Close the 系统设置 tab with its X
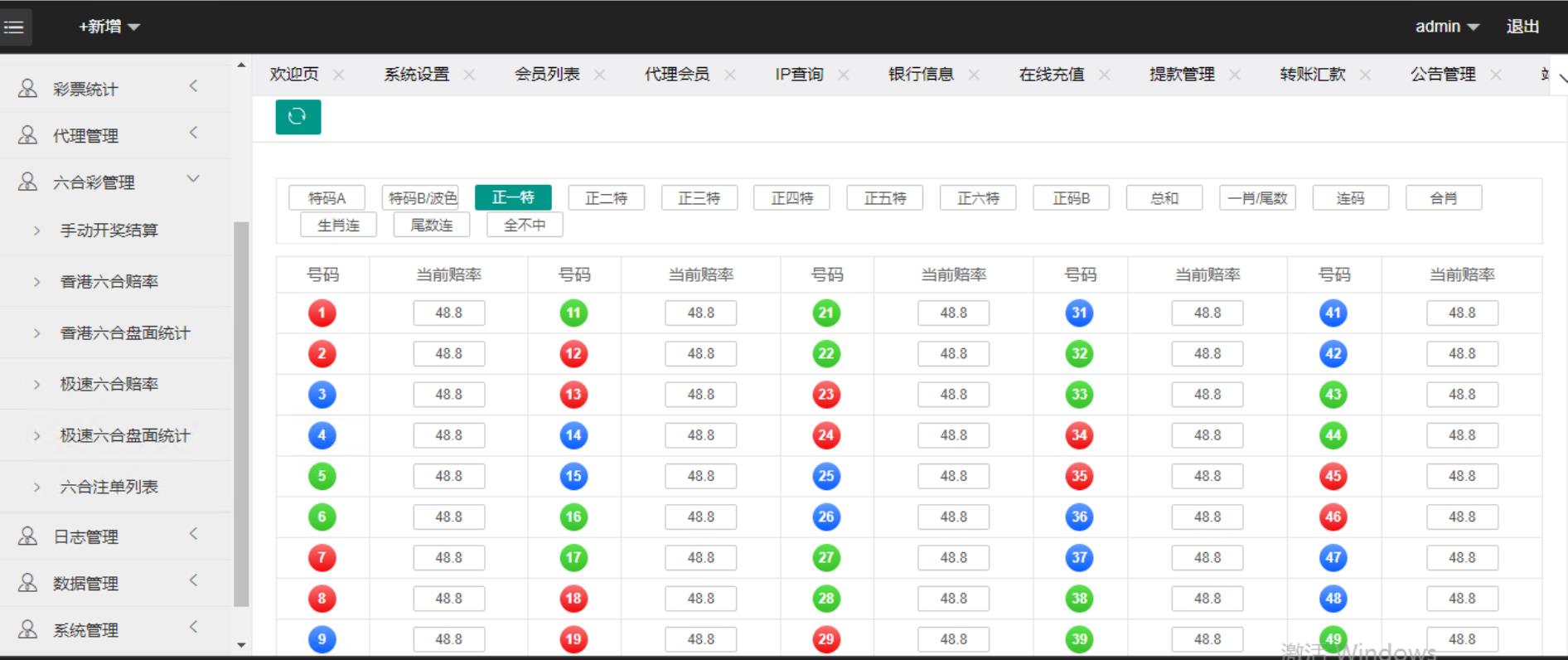The height and width of the screenshot is (660, 1568). coord(469,75)
